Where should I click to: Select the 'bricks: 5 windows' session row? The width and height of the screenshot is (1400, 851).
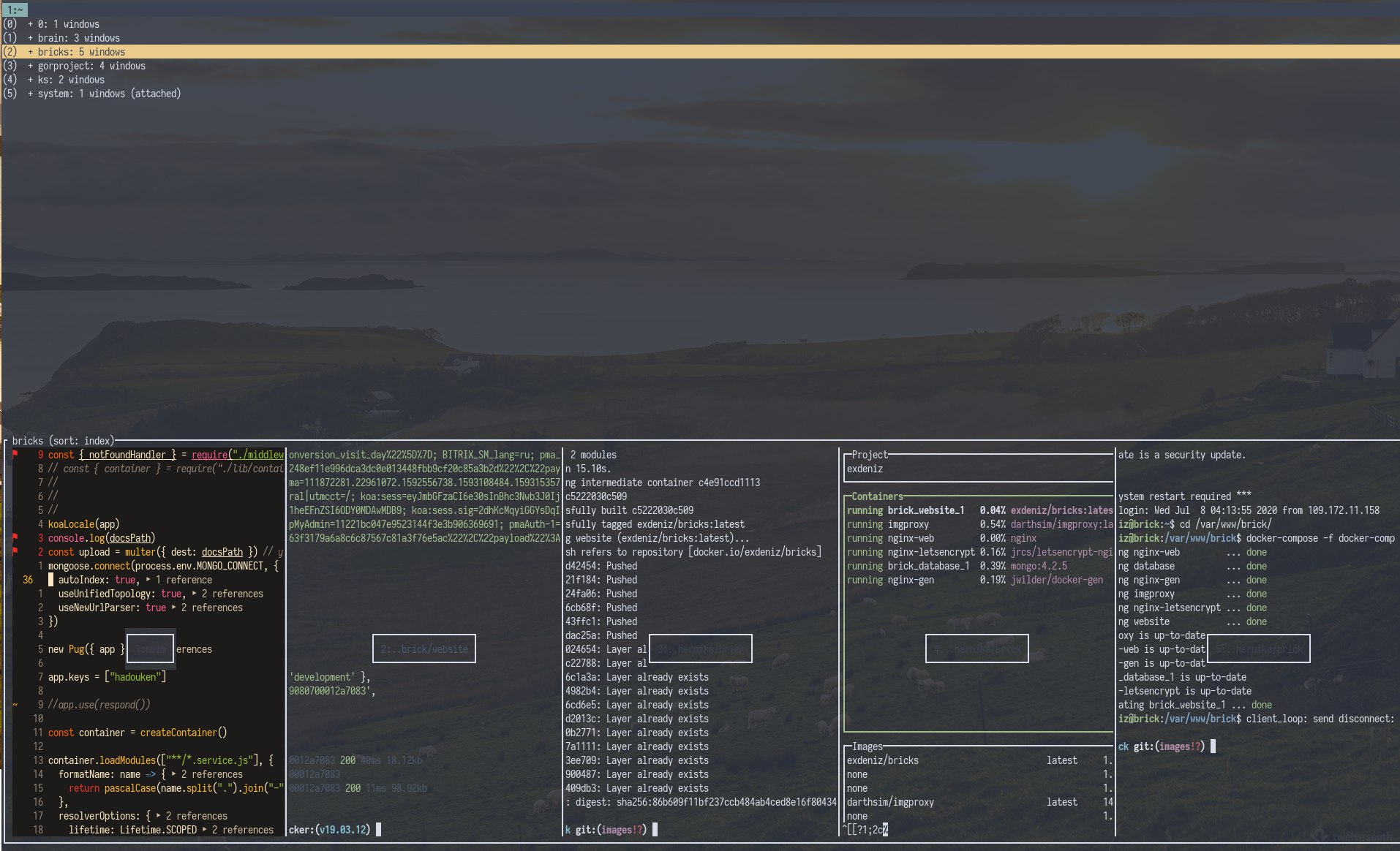tap(700, 52)
